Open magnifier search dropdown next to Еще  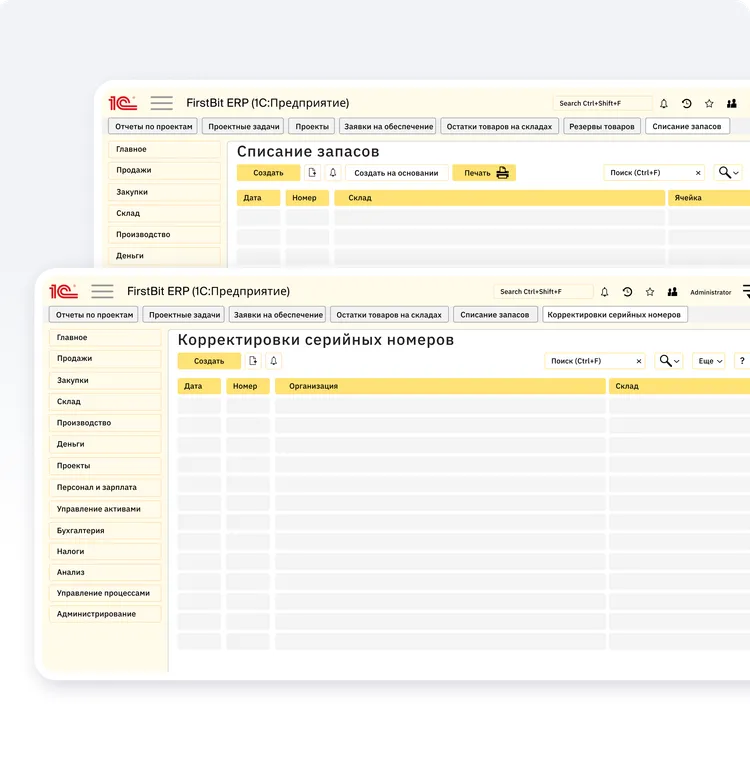coord(669,361)
